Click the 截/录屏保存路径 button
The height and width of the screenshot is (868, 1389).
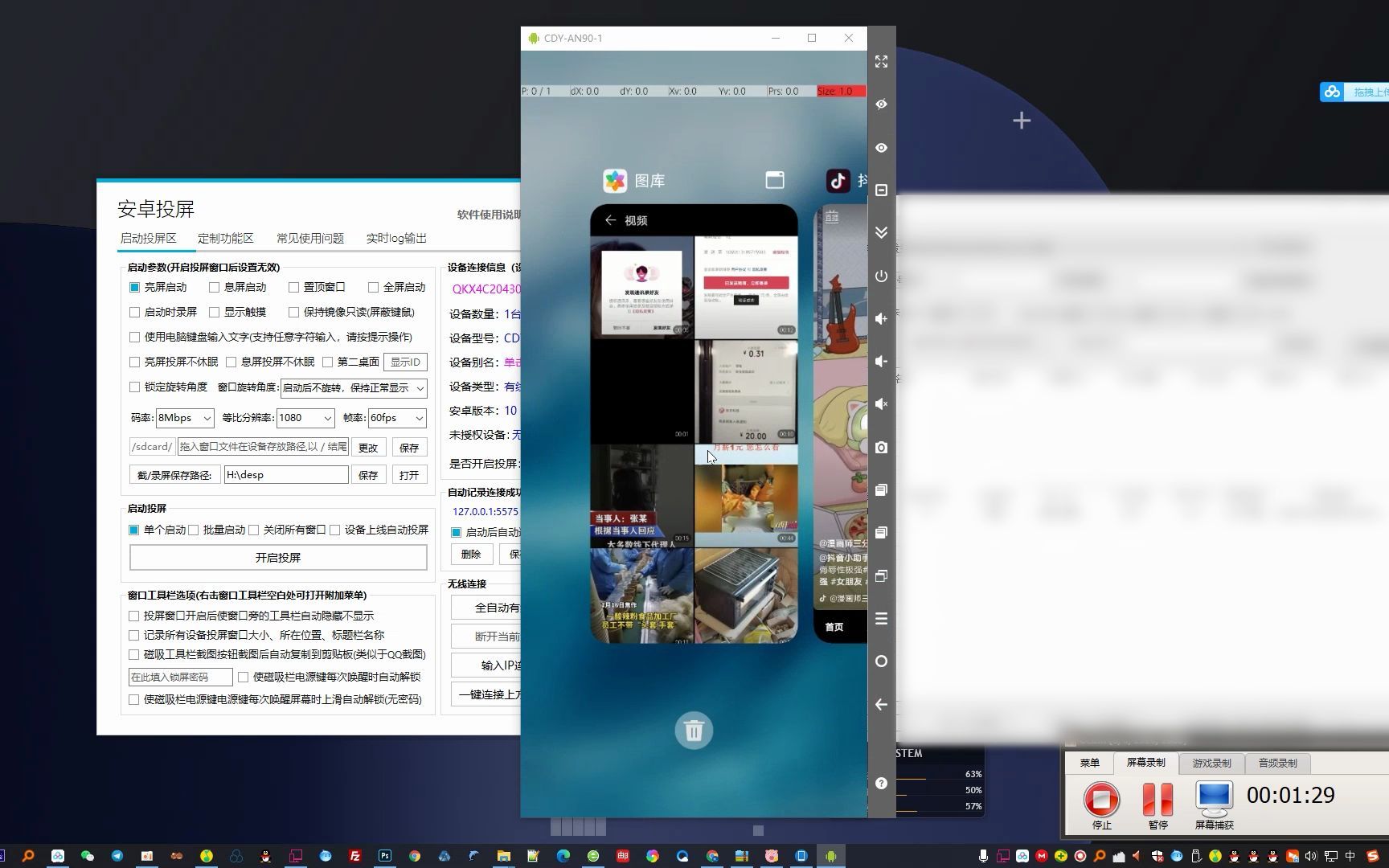174,475
